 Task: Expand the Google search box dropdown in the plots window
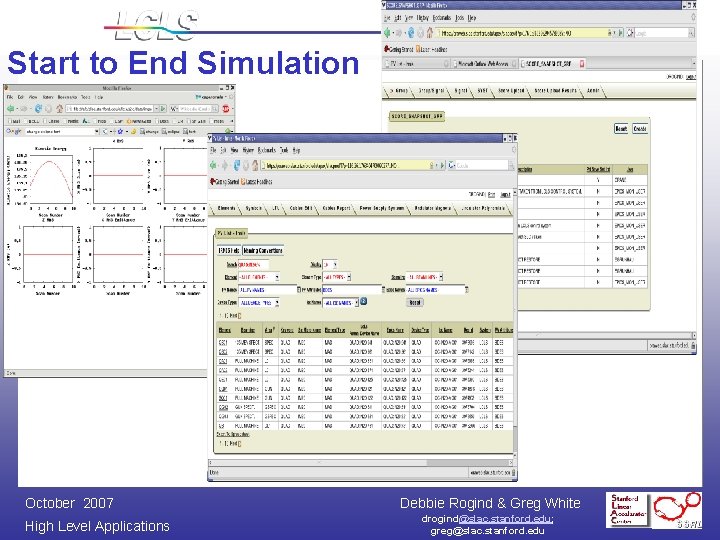(96, 131)
